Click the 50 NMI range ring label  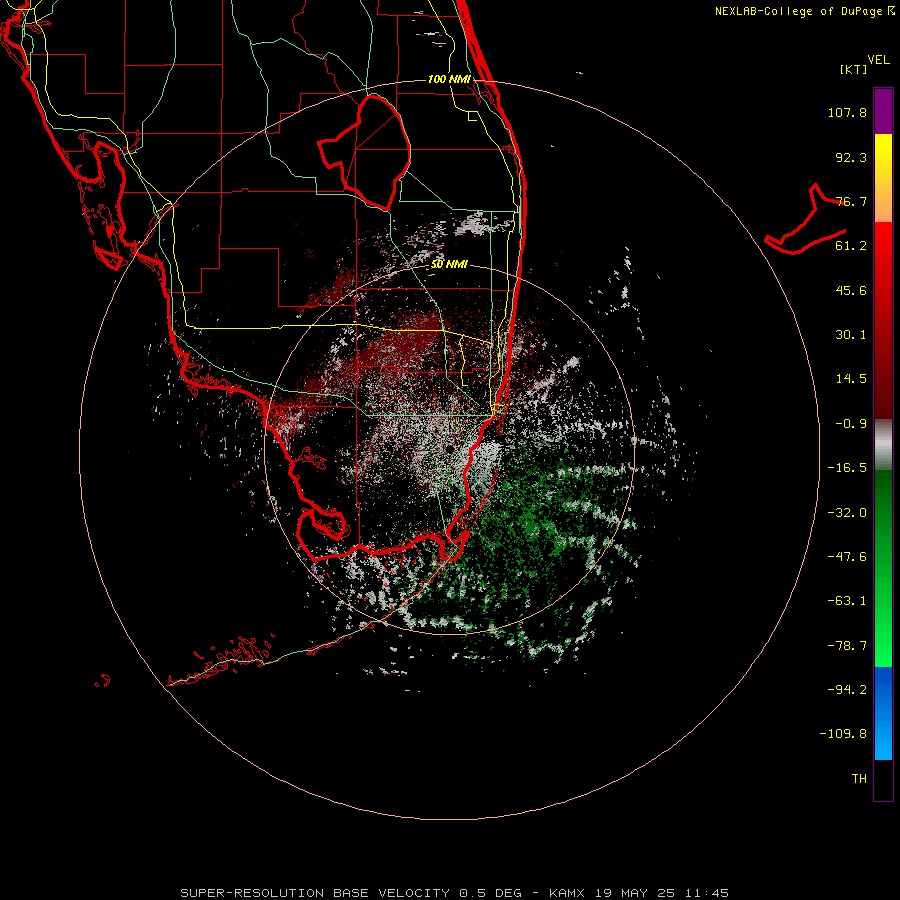tap(449, 264)
